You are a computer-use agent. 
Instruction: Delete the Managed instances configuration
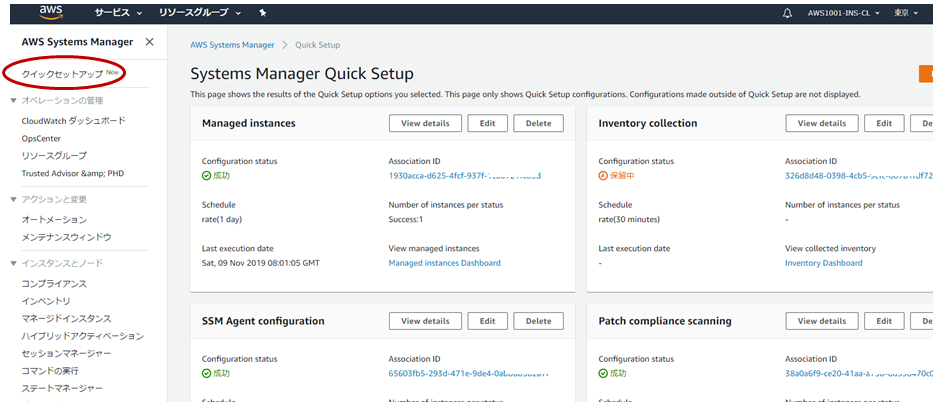[538, 123]
